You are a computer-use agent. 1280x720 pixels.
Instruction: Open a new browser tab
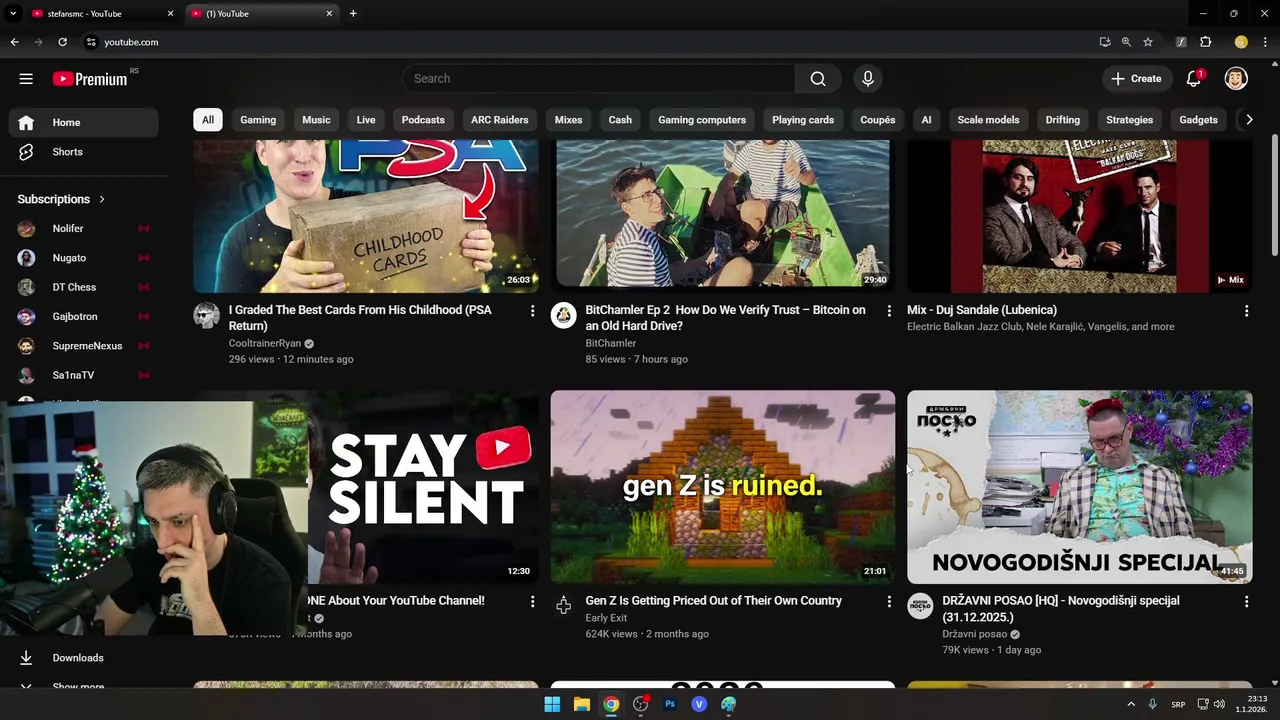coord(353,14)
